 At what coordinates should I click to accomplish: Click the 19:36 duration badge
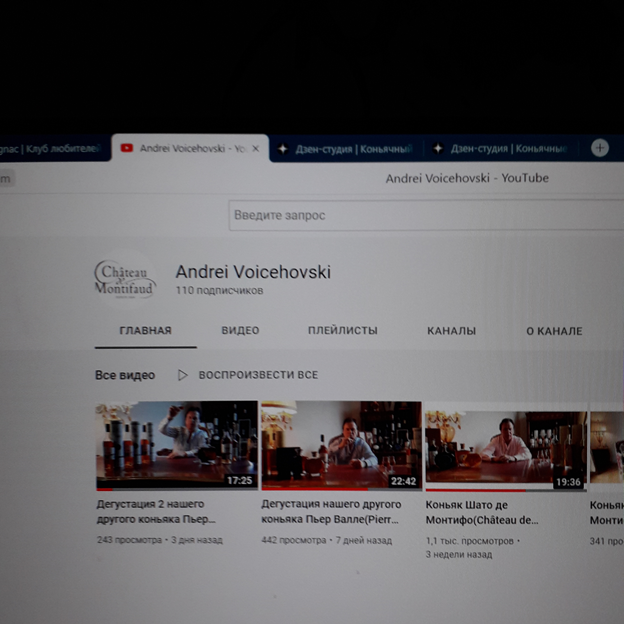568,482
